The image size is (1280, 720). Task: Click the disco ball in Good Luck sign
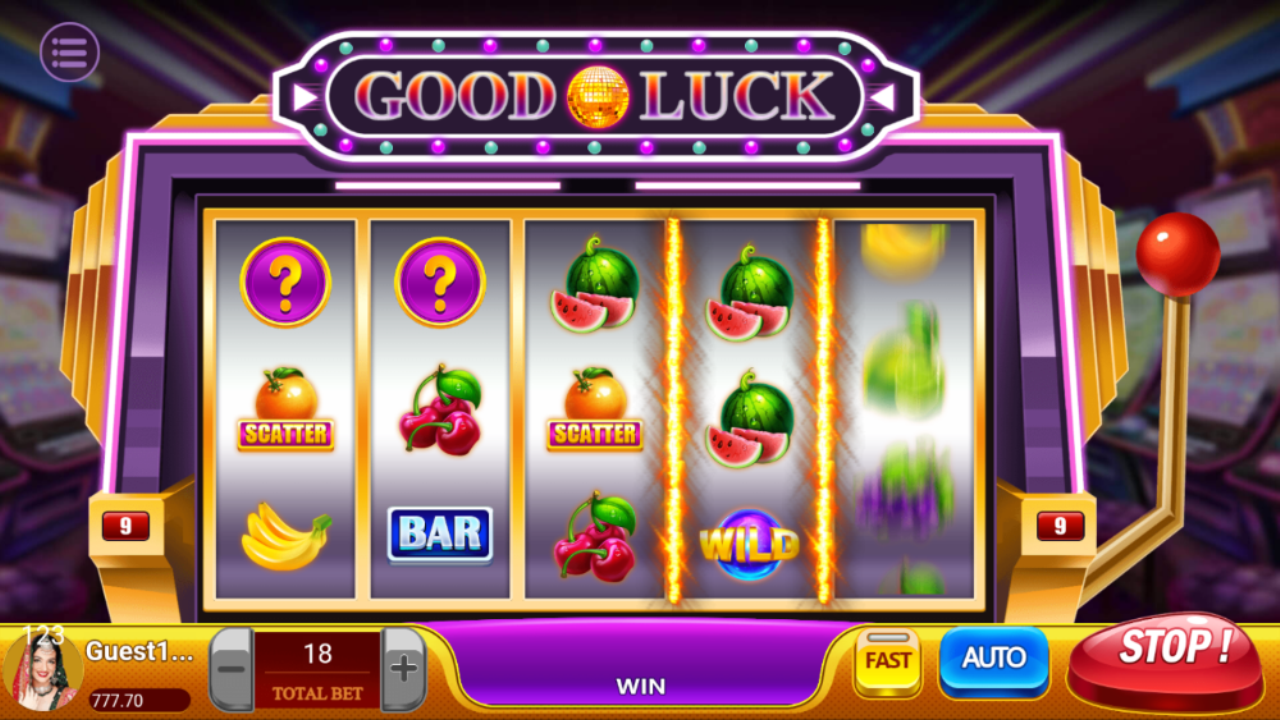click(x=598, y=96)
